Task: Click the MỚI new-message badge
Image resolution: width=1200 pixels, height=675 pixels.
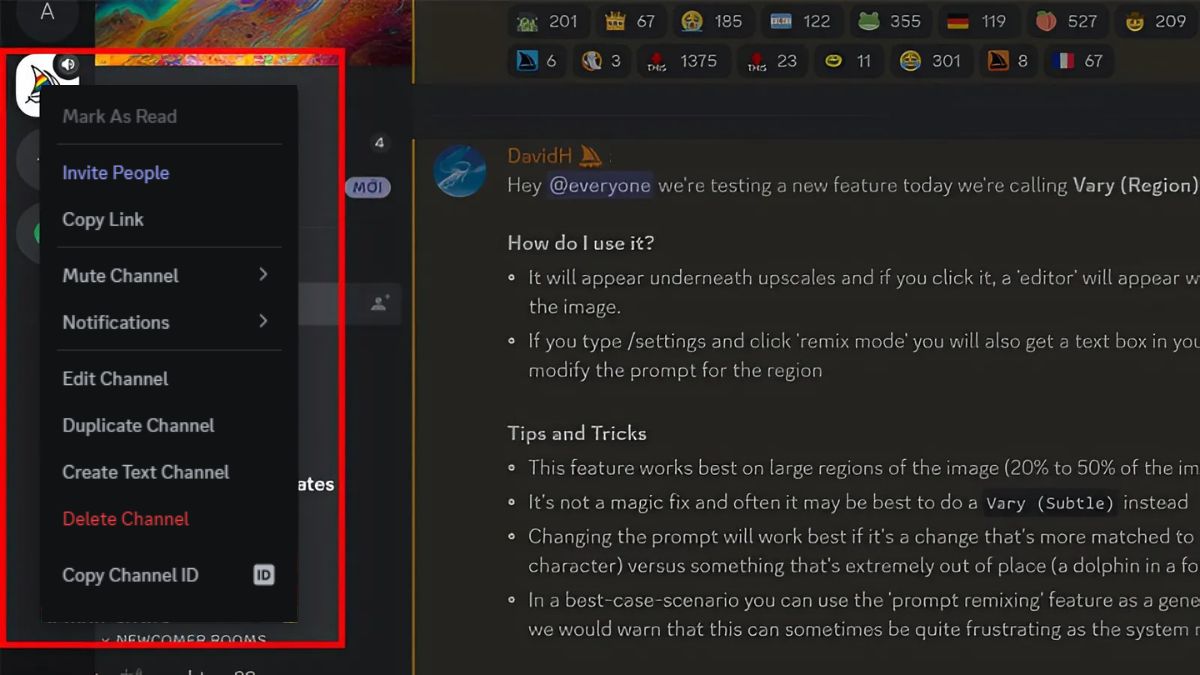Action: point(368,187)
